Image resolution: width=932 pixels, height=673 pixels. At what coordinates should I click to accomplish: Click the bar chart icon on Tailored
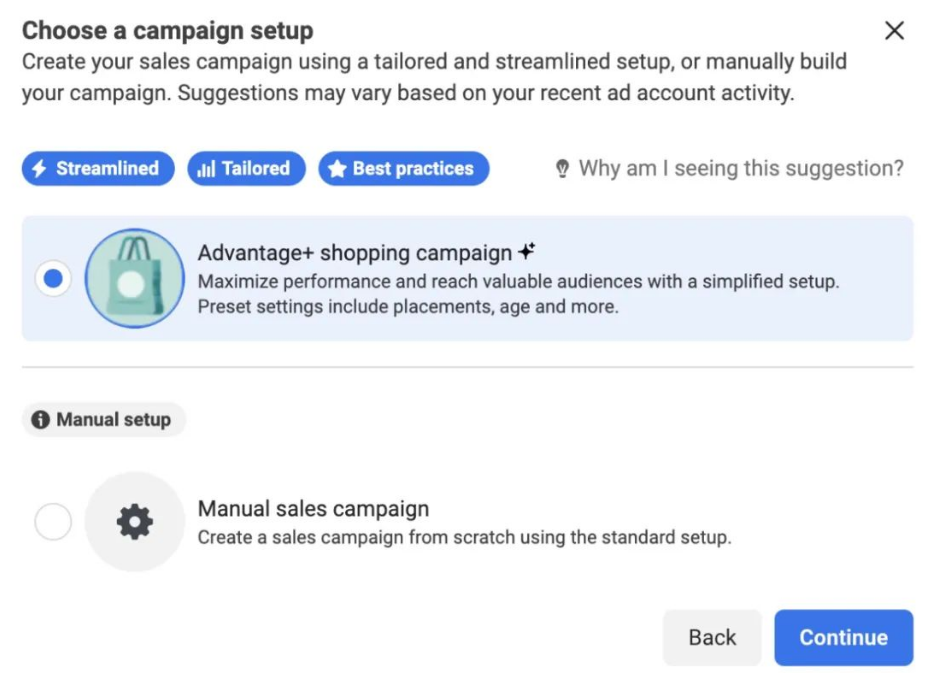[x=206, y=169]
